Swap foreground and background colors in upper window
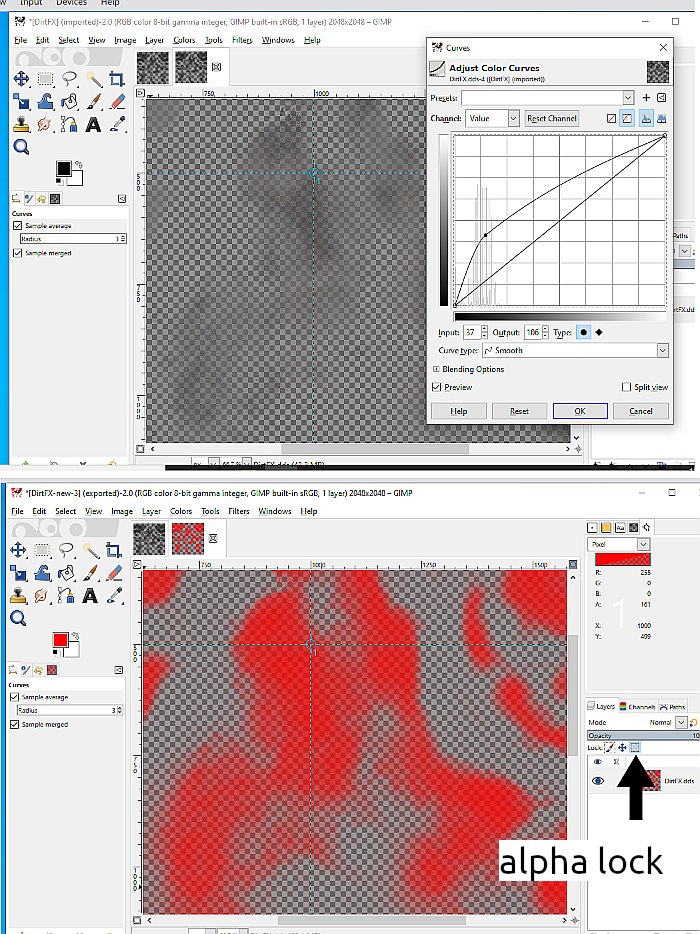Screen dimensions: 700x934 pos(78,164)
